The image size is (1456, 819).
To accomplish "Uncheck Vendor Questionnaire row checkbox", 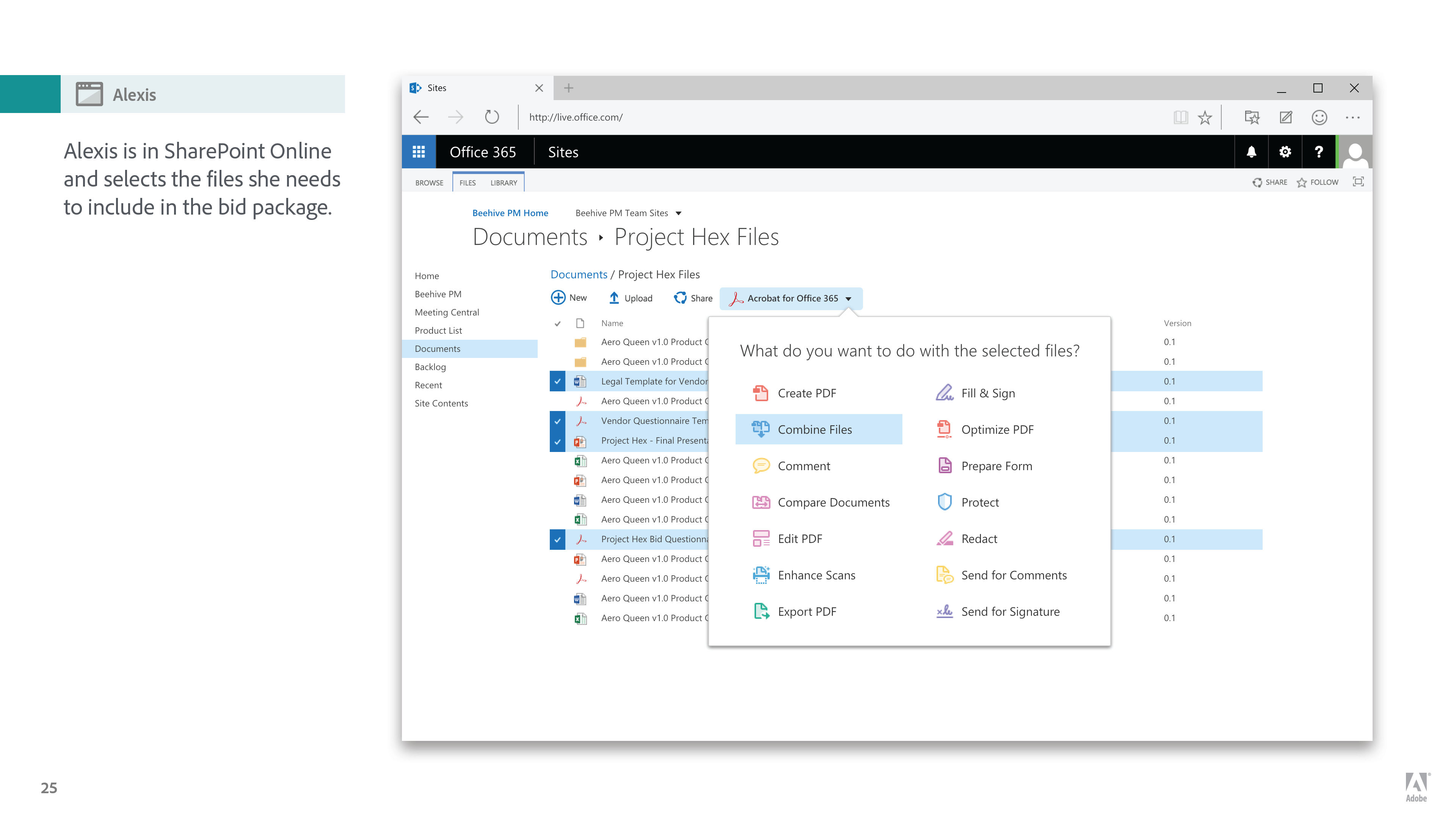I will (x=557, y=420).
